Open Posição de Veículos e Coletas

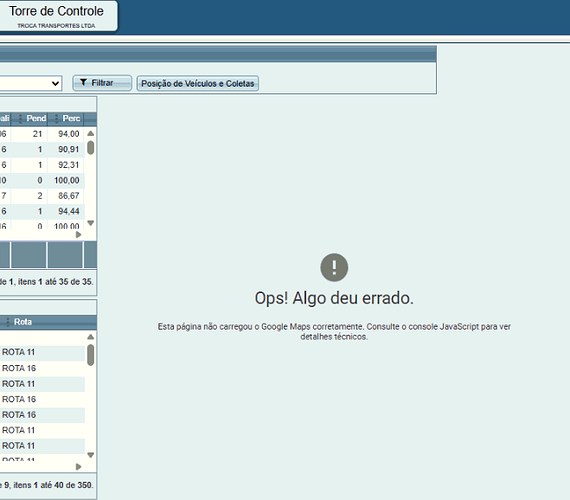click(197, 83)
